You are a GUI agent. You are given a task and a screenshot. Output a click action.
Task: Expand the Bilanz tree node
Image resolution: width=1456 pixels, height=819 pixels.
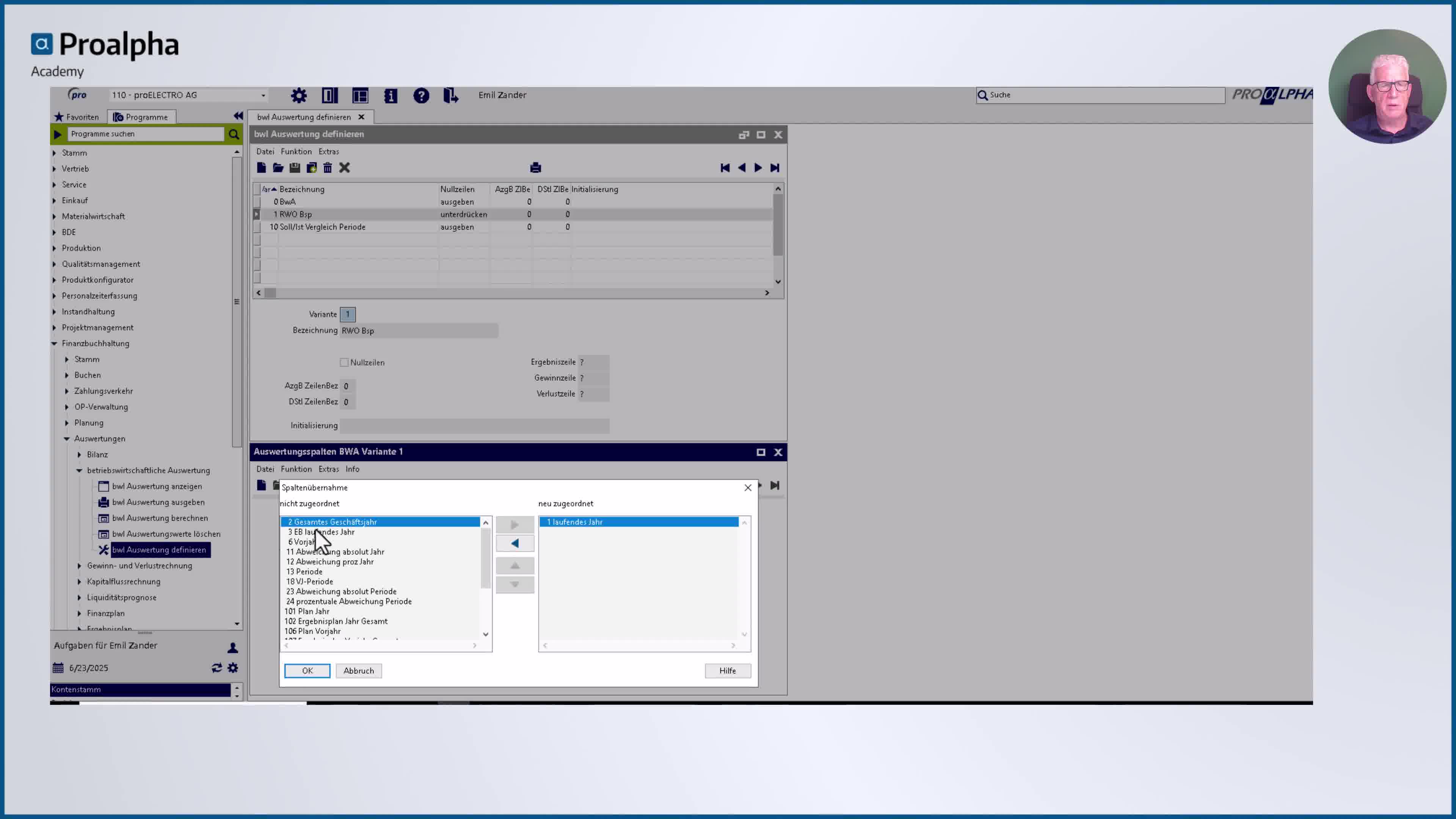(x=79, y=455)
